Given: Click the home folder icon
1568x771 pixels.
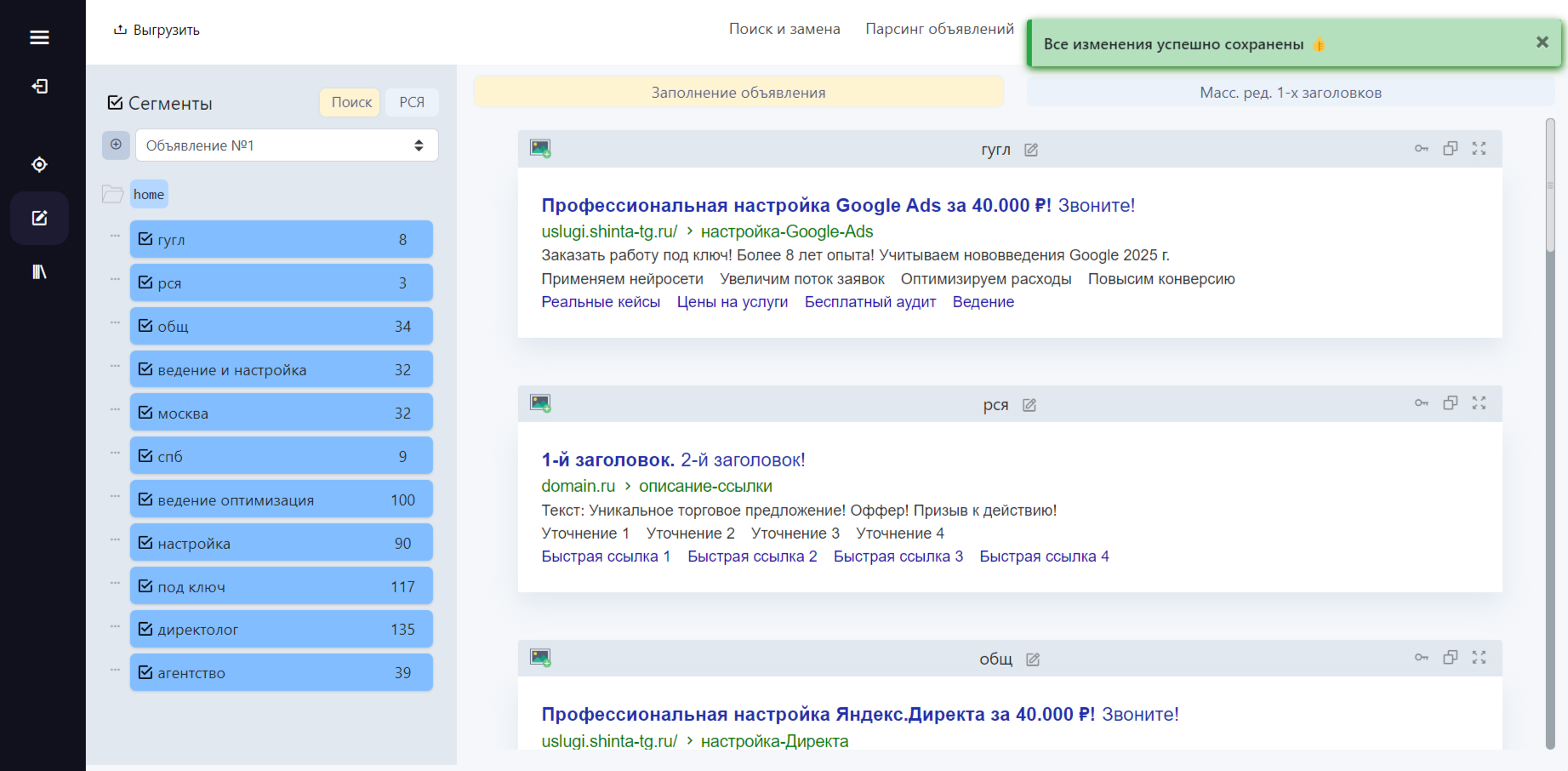Looking at the screenshot, I should point(113,194).
